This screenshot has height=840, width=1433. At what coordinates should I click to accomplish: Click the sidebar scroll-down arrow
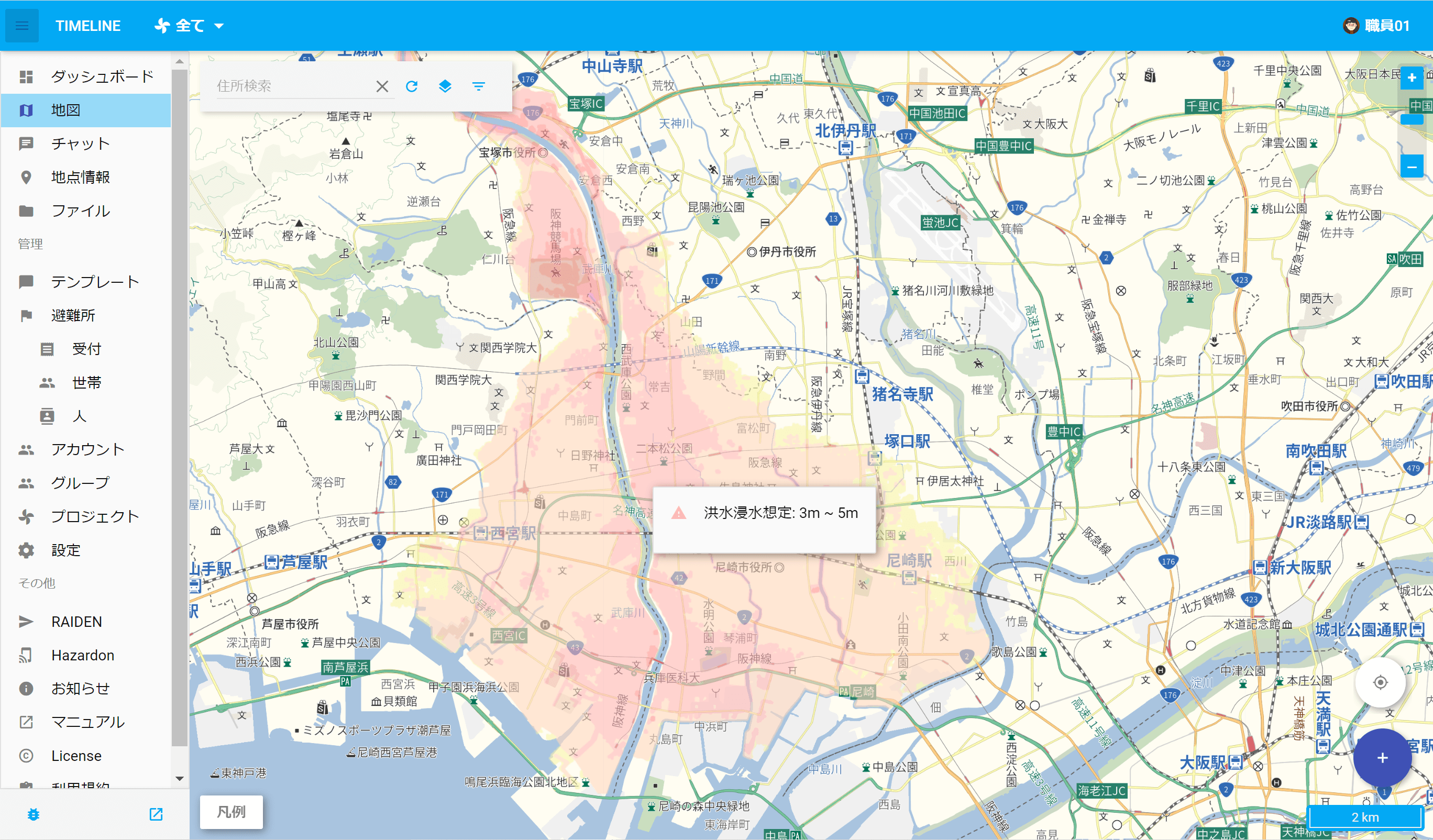pyautogui.click(x=180, y=779)
